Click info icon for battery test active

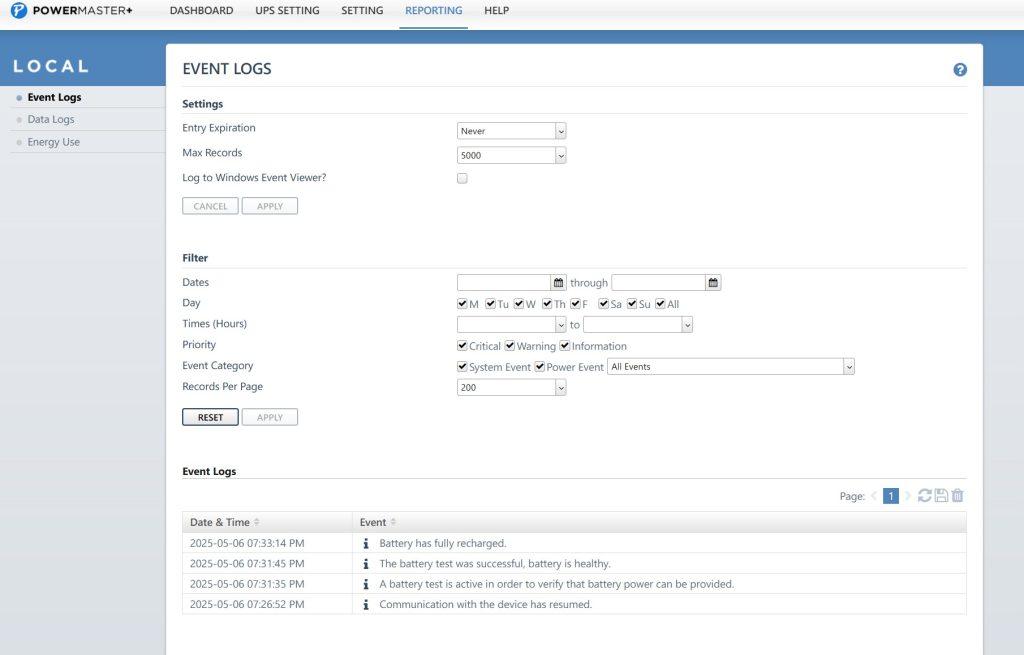(366, 584)
